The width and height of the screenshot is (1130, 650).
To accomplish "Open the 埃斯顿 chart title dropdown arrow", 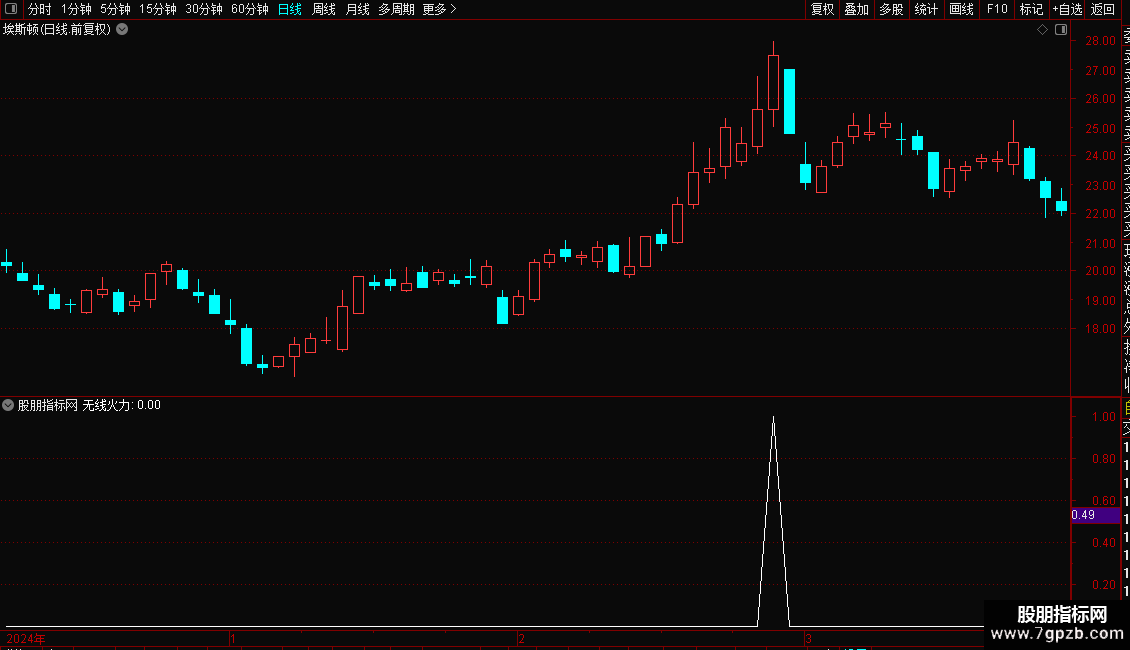I will [123, 30].
